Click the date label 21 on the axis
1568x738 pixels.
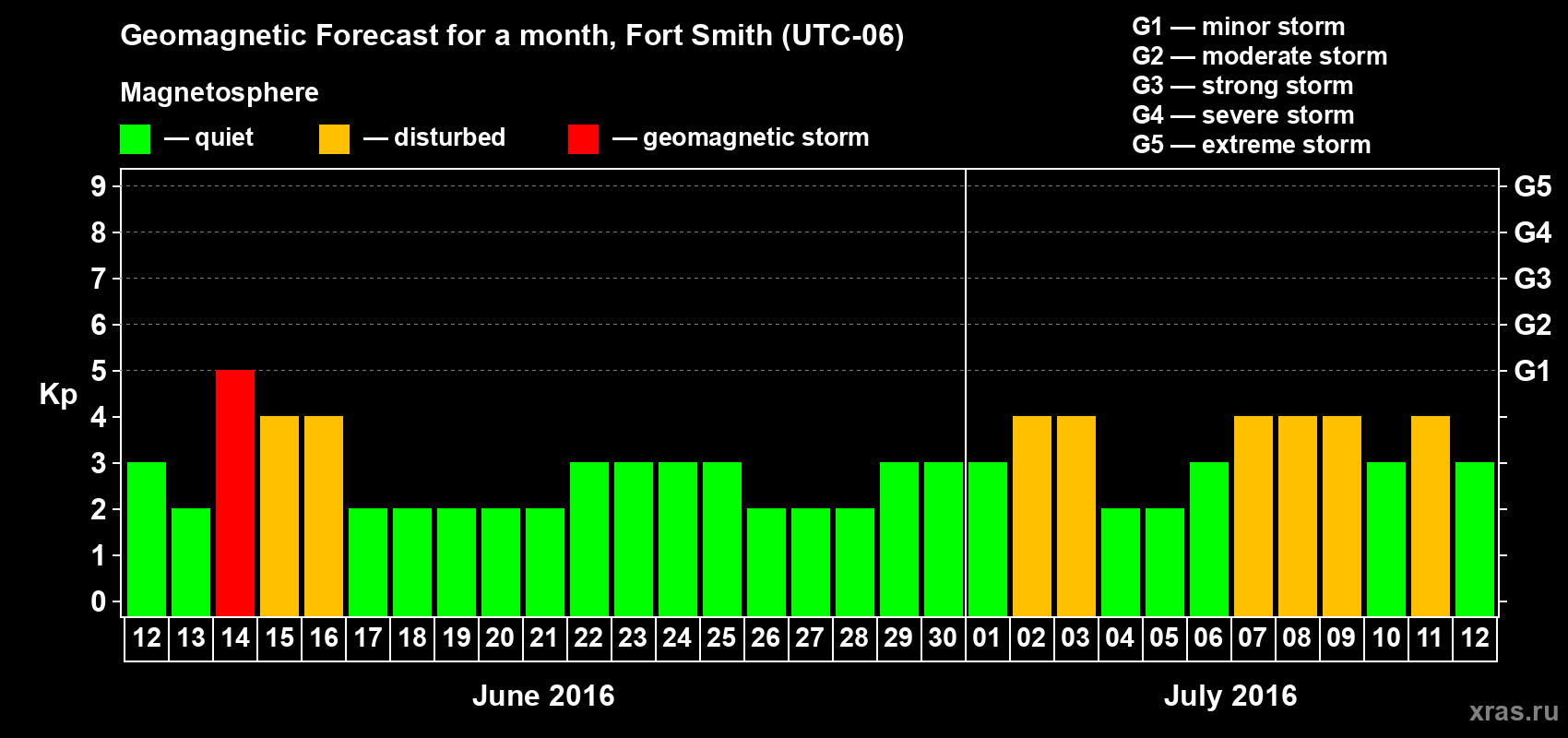[x=544, y=638]
